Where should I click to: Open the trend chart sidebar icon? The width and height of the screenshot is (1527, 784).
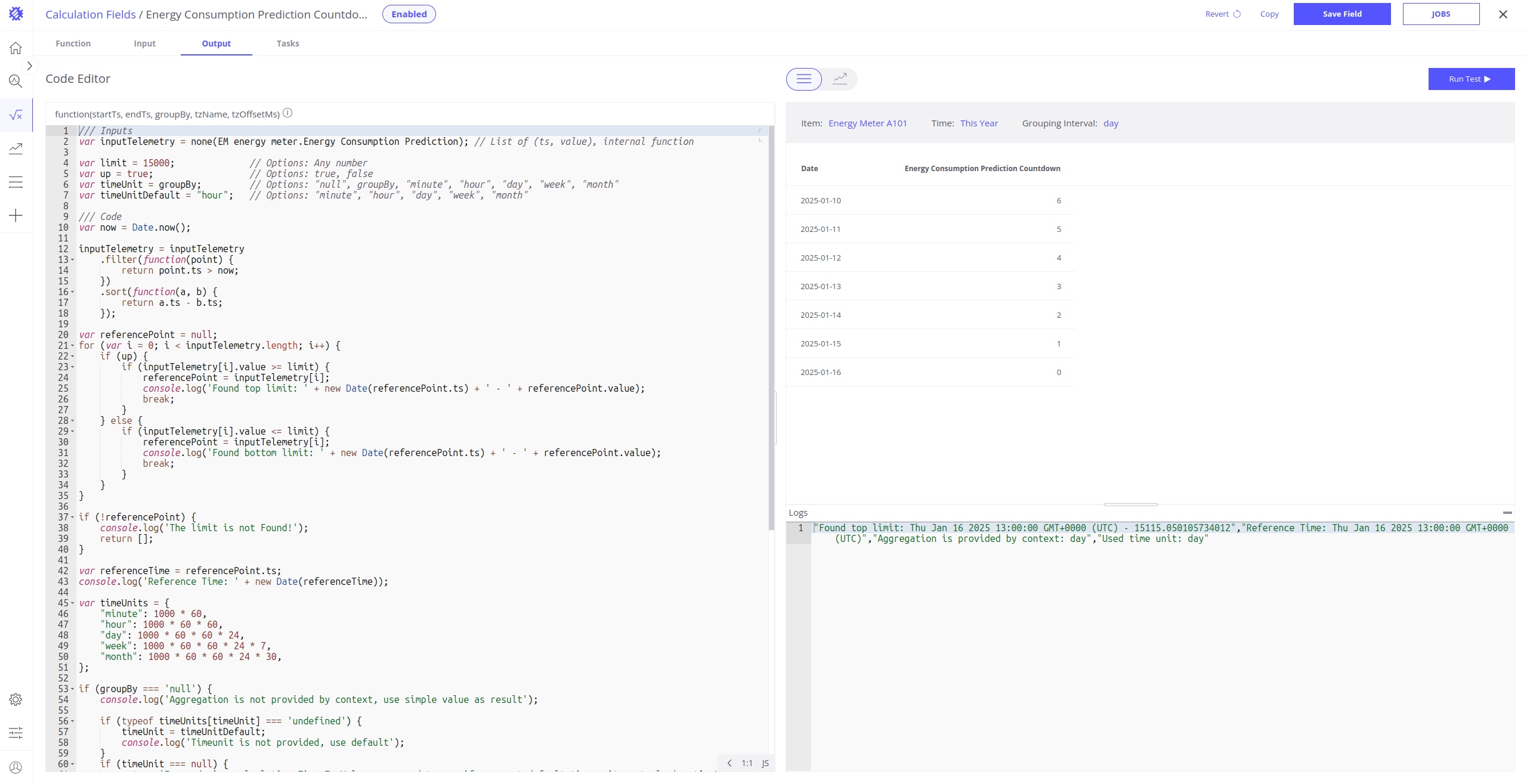pos(16,148)
